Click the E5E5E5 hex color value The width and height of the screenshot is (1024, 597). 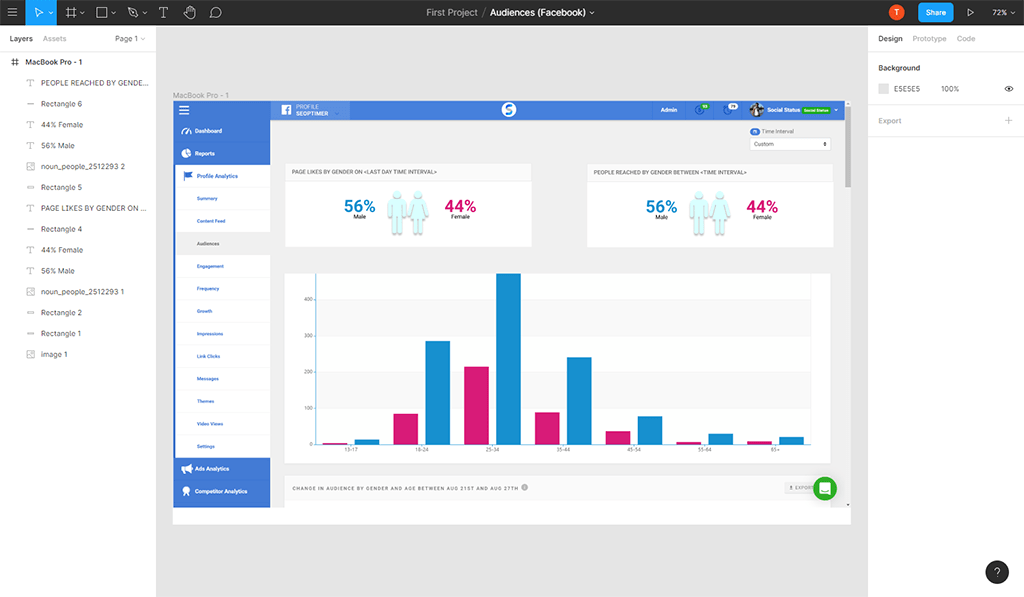click(906, 89)
